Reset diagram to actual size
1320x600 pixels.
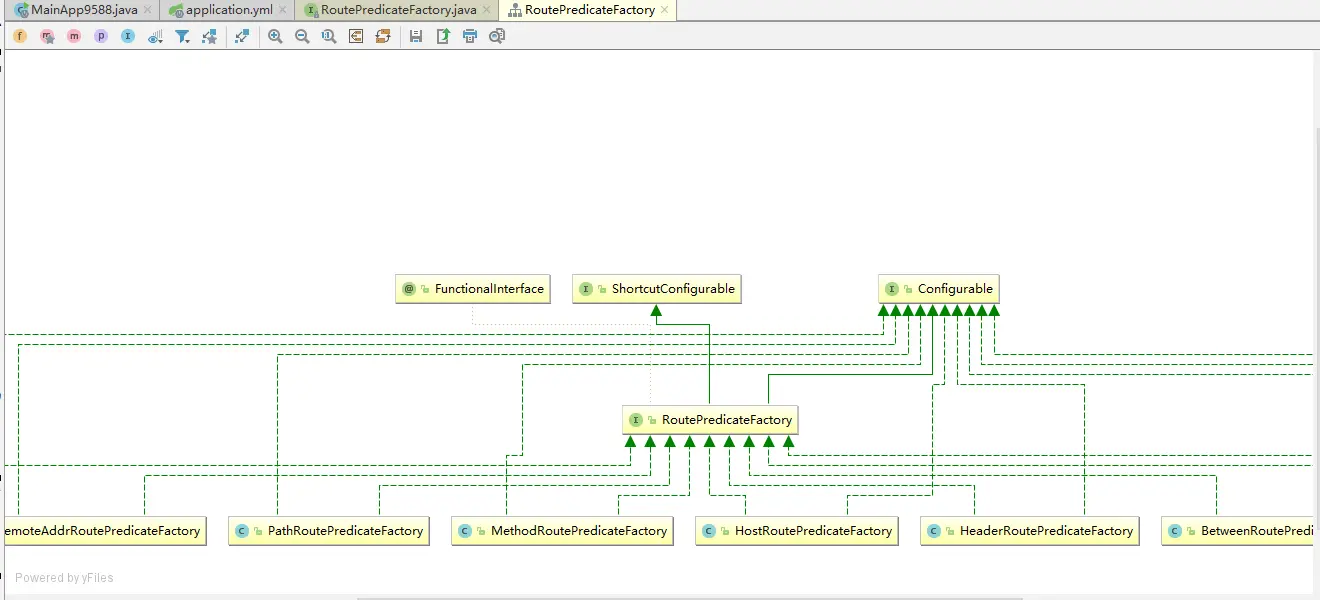[x=329, y=36]
